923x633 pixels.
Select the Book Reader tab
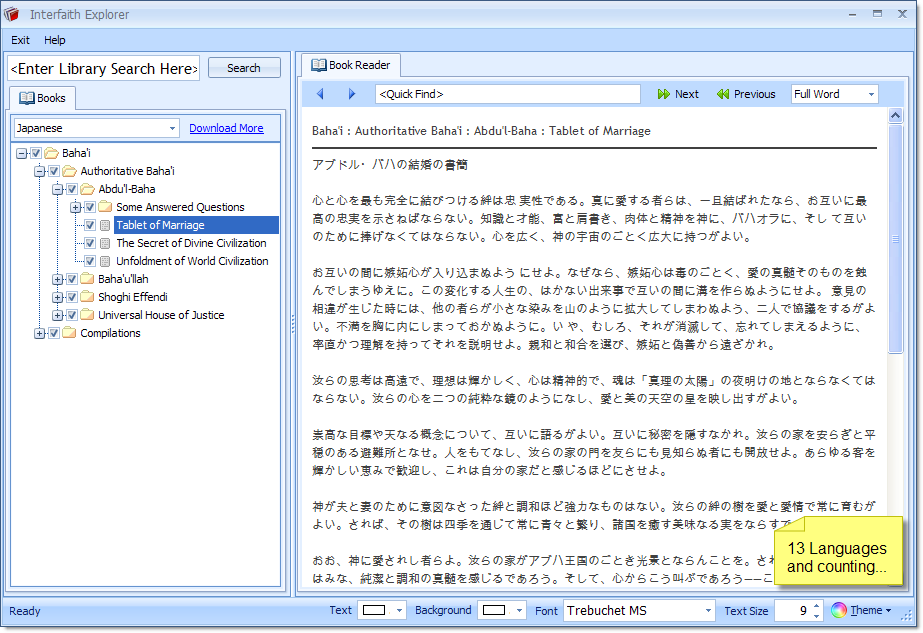[x=351, y=65]
